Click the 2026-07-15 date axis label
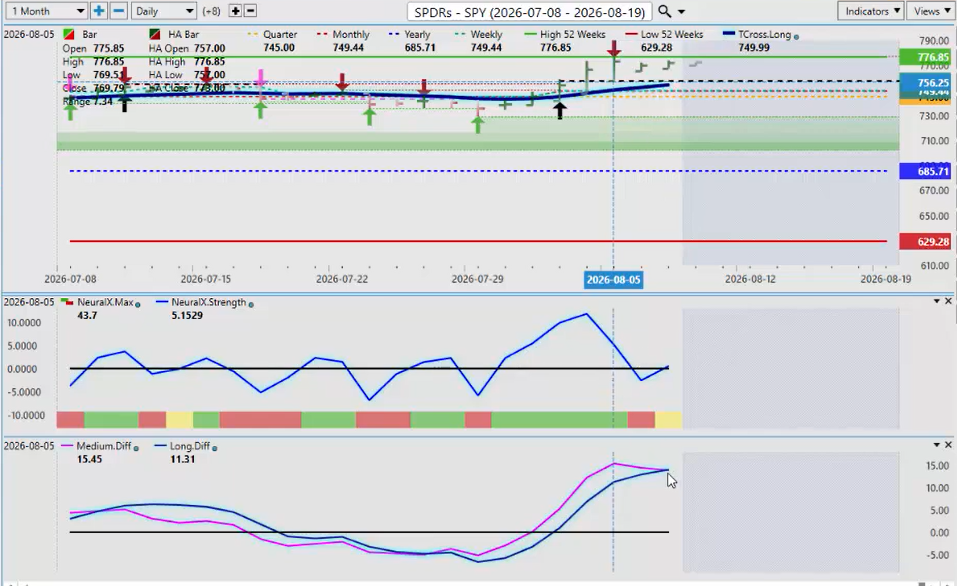Viewport: 957px width, 586px height. (206, 279)
